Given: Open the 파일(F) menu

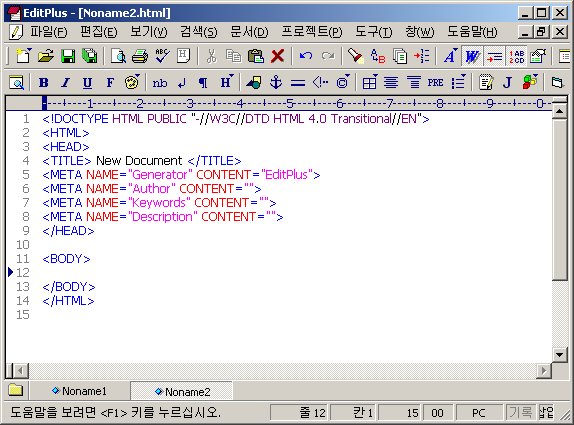Looking at the screenshot, I should point(48,32).
